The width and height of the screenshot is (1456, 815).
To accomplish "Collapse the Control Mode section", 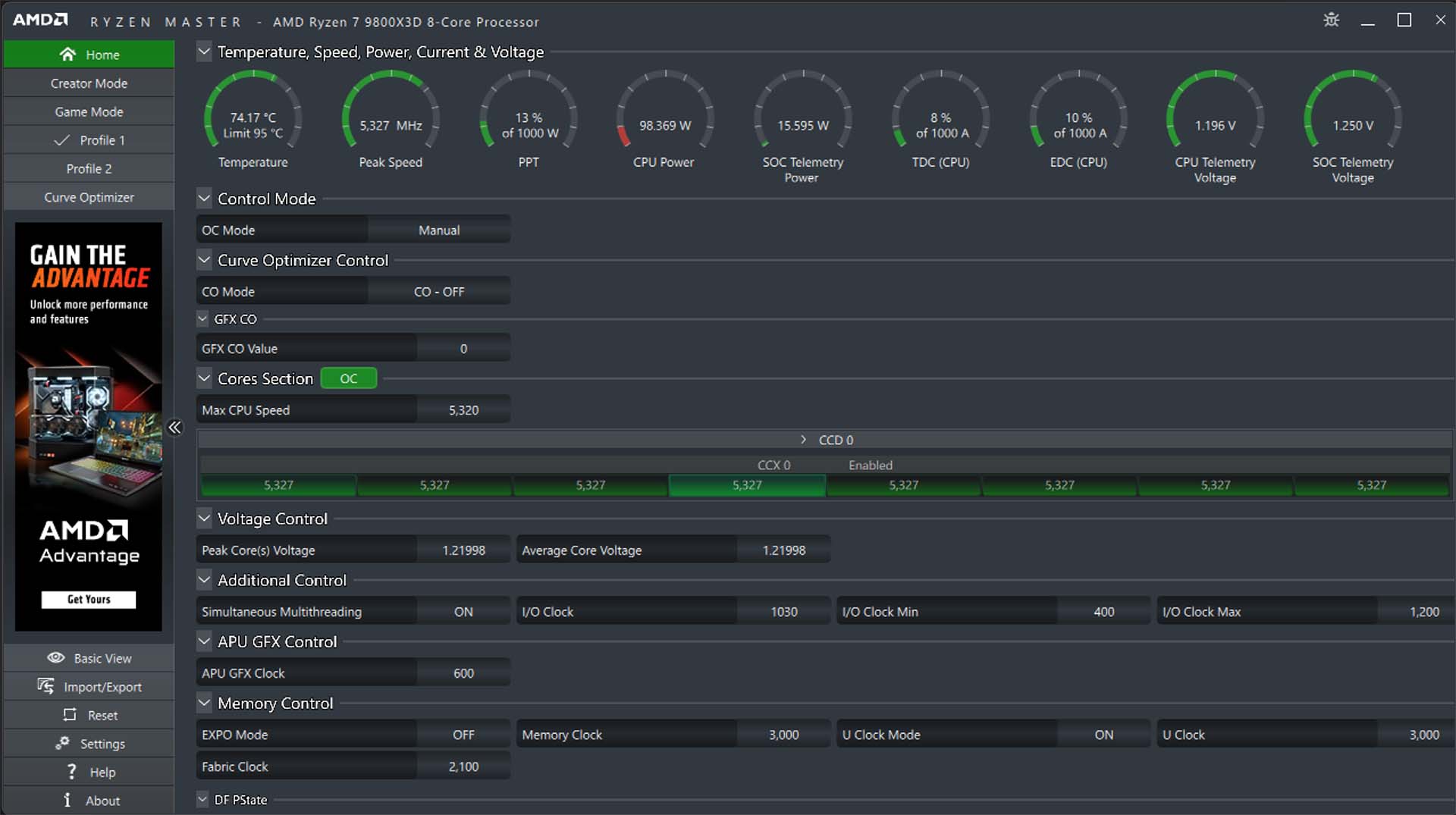I will 204,199.
